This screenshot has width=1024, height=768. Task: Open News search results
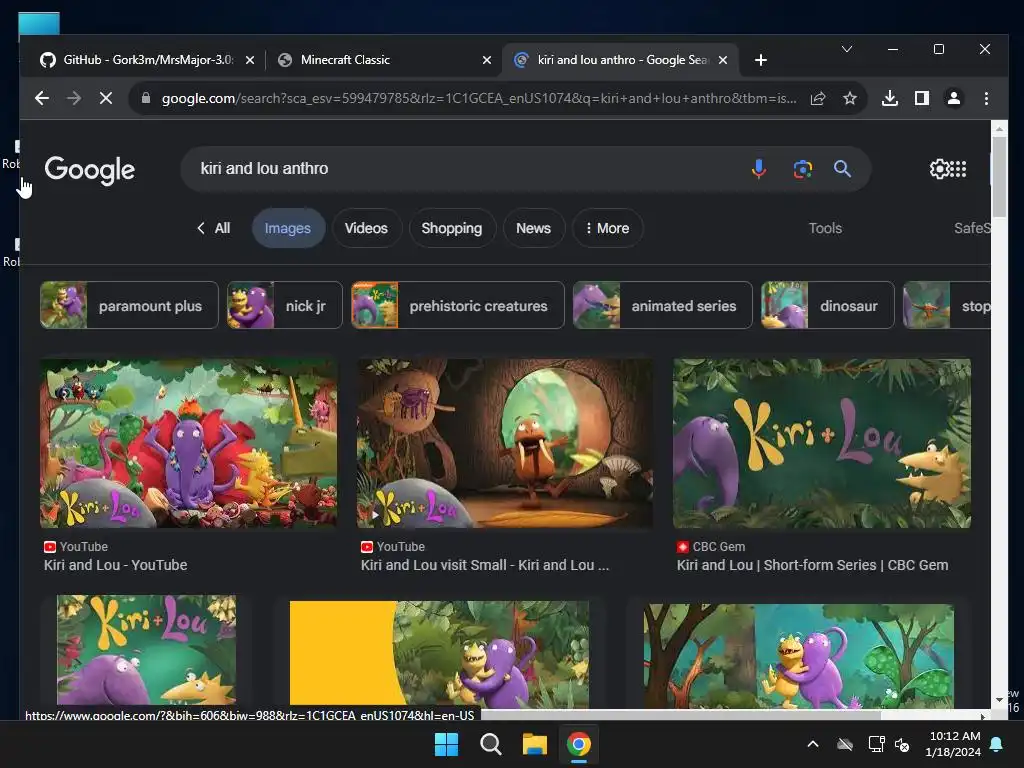(534, 228)
